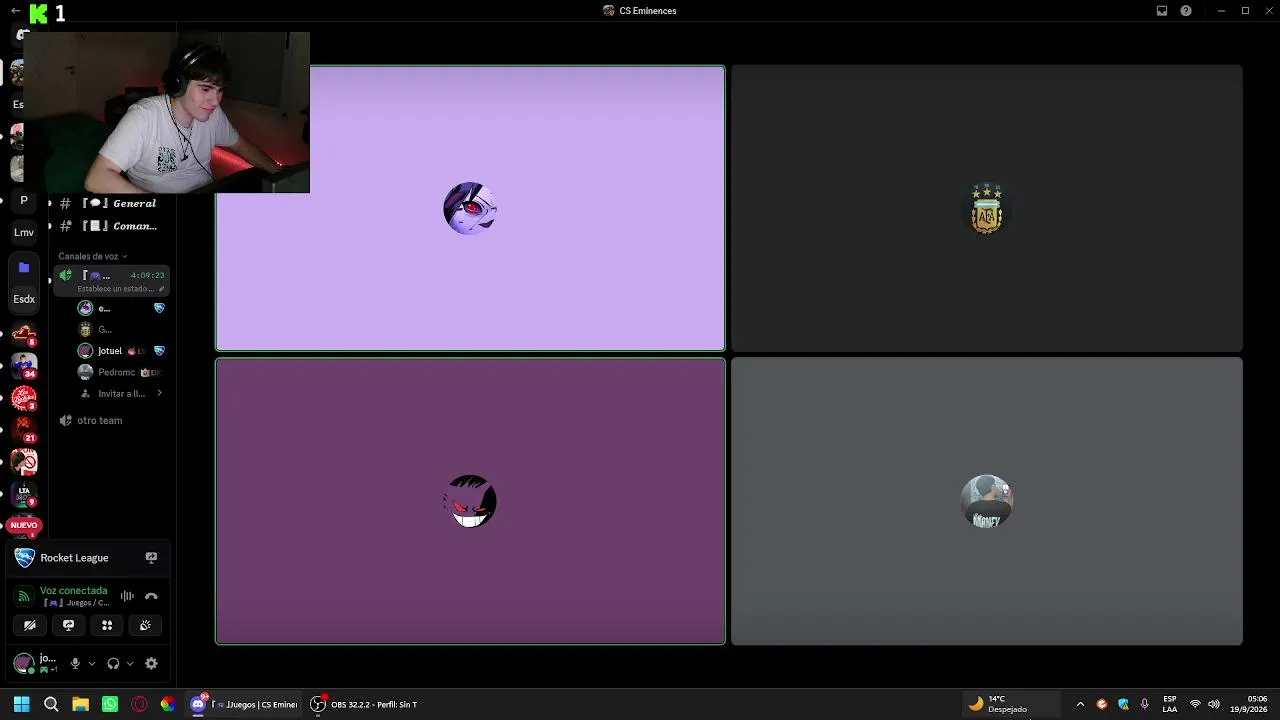Join the otro team voice channel
Screen dimensions: 1280x720
109,420
